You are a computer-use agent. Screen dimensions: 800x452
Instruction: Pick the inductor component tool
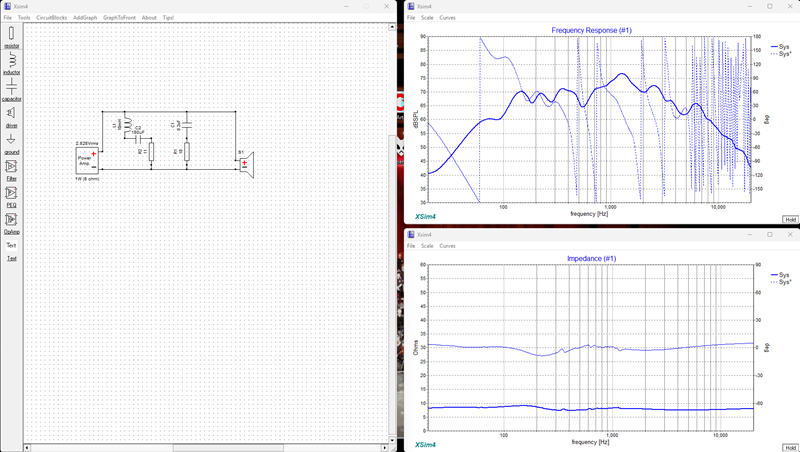coord(11,61)
